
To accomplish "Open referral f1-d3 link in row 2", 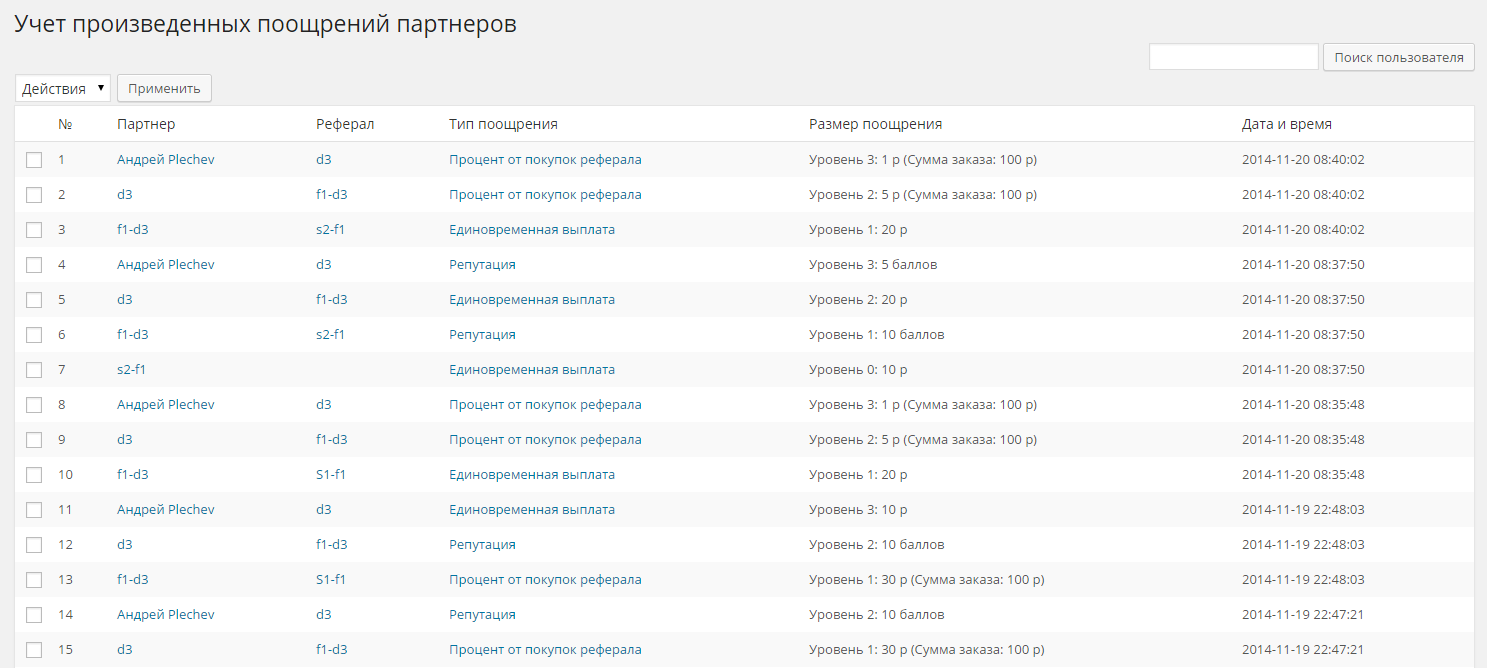I will (x=331, y=195).
